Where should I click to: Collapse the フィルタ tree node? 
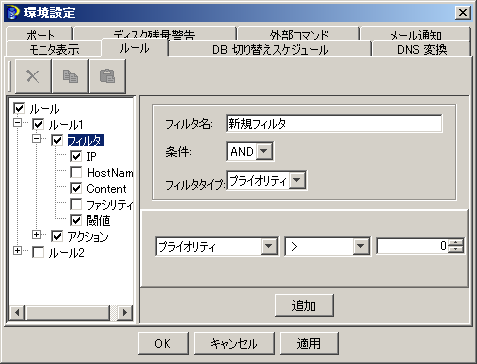pos(36,138)
